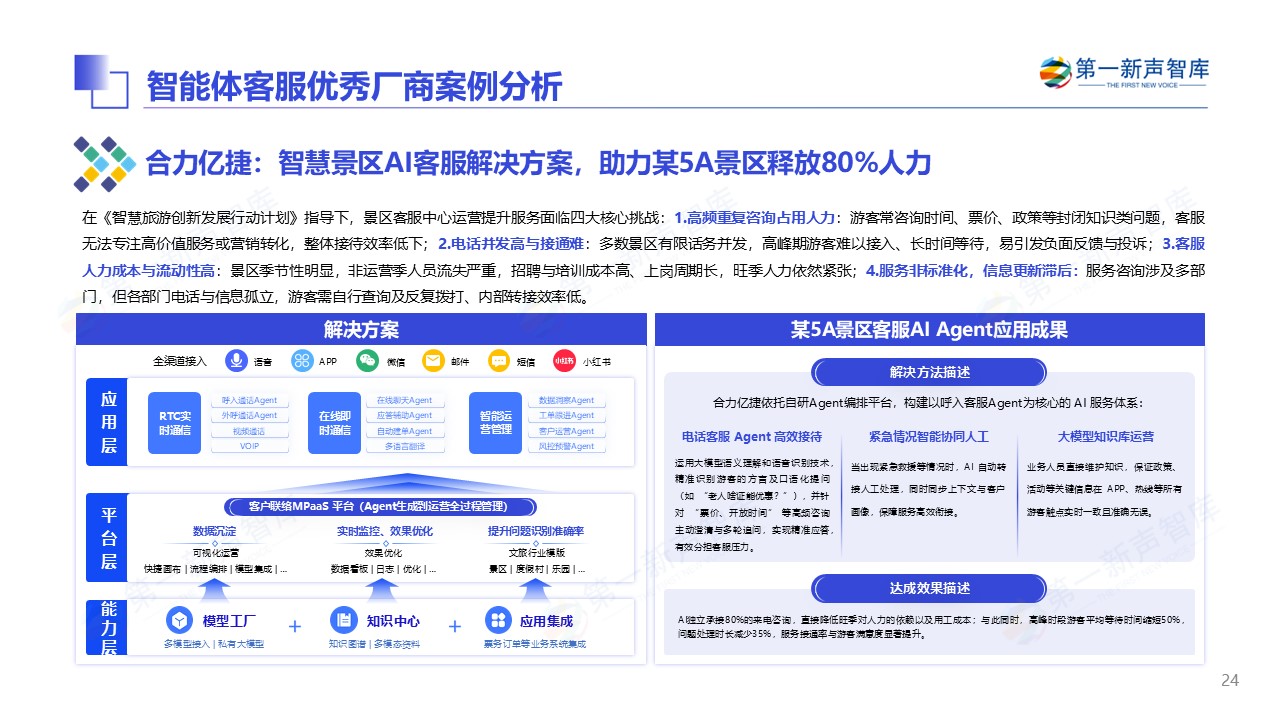This screenshot has width=1280, height=720.
Task: Click the 达成效果描述 pill button
Action: tap(929, 588)
